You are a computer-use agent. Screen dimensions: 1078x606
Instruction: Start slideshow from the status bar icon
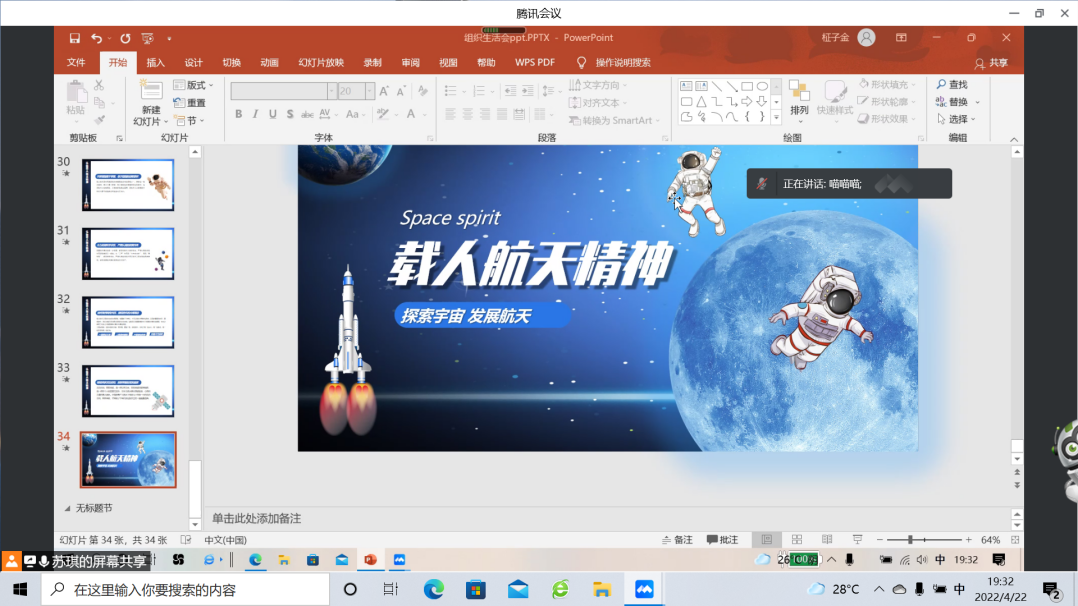(x=857, y=540)
